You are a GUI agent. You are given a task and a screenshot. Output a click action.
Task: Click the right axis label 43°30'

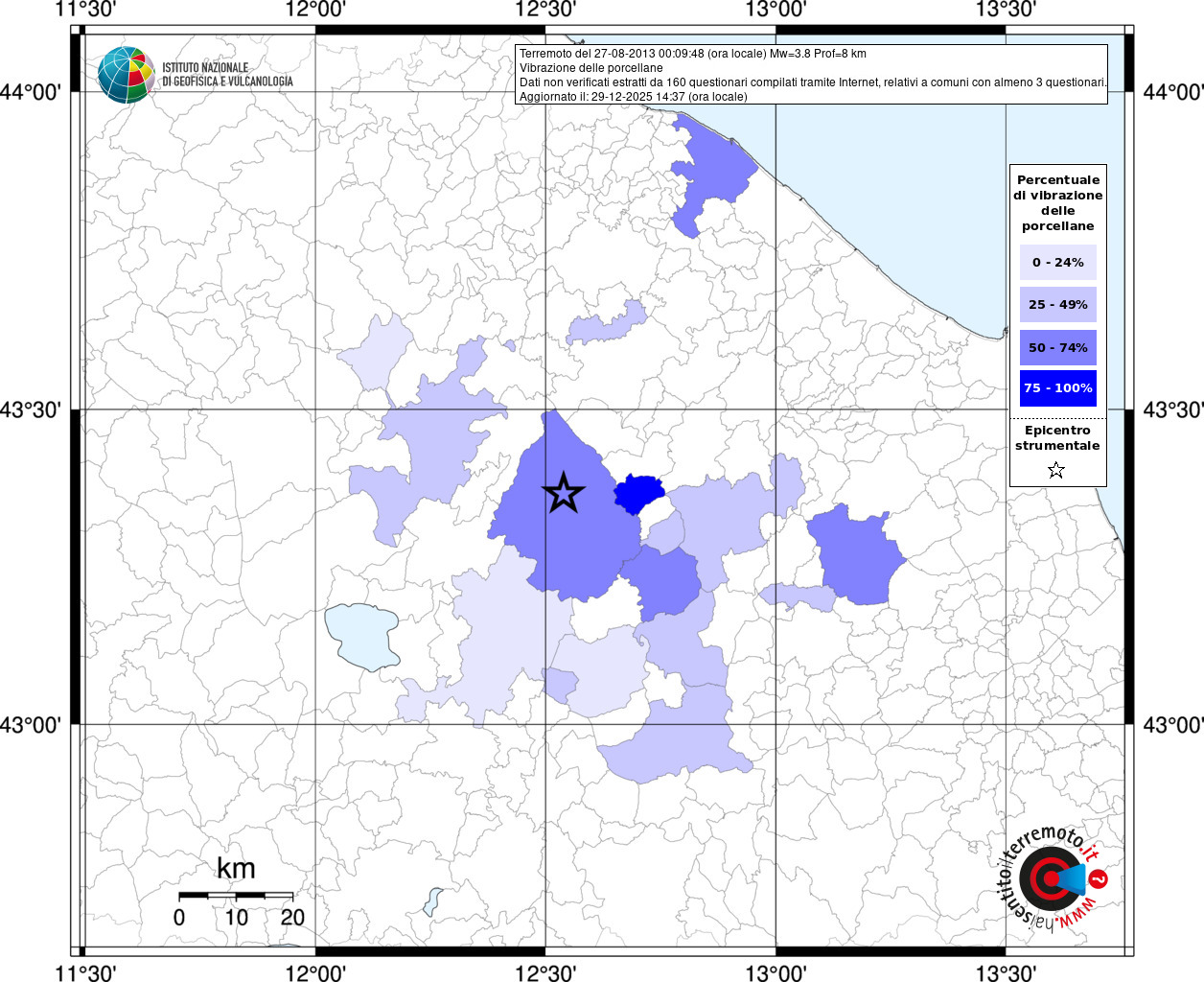click(1173, 409)
